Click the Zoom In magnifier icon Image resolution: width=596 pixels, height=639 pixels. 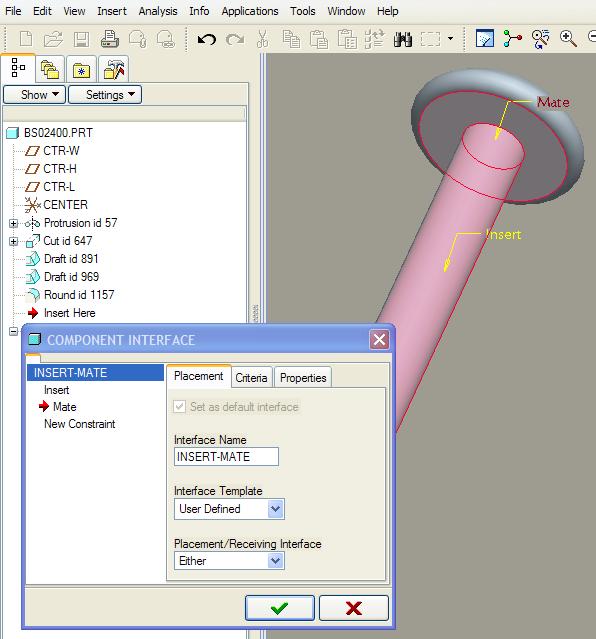568,39
